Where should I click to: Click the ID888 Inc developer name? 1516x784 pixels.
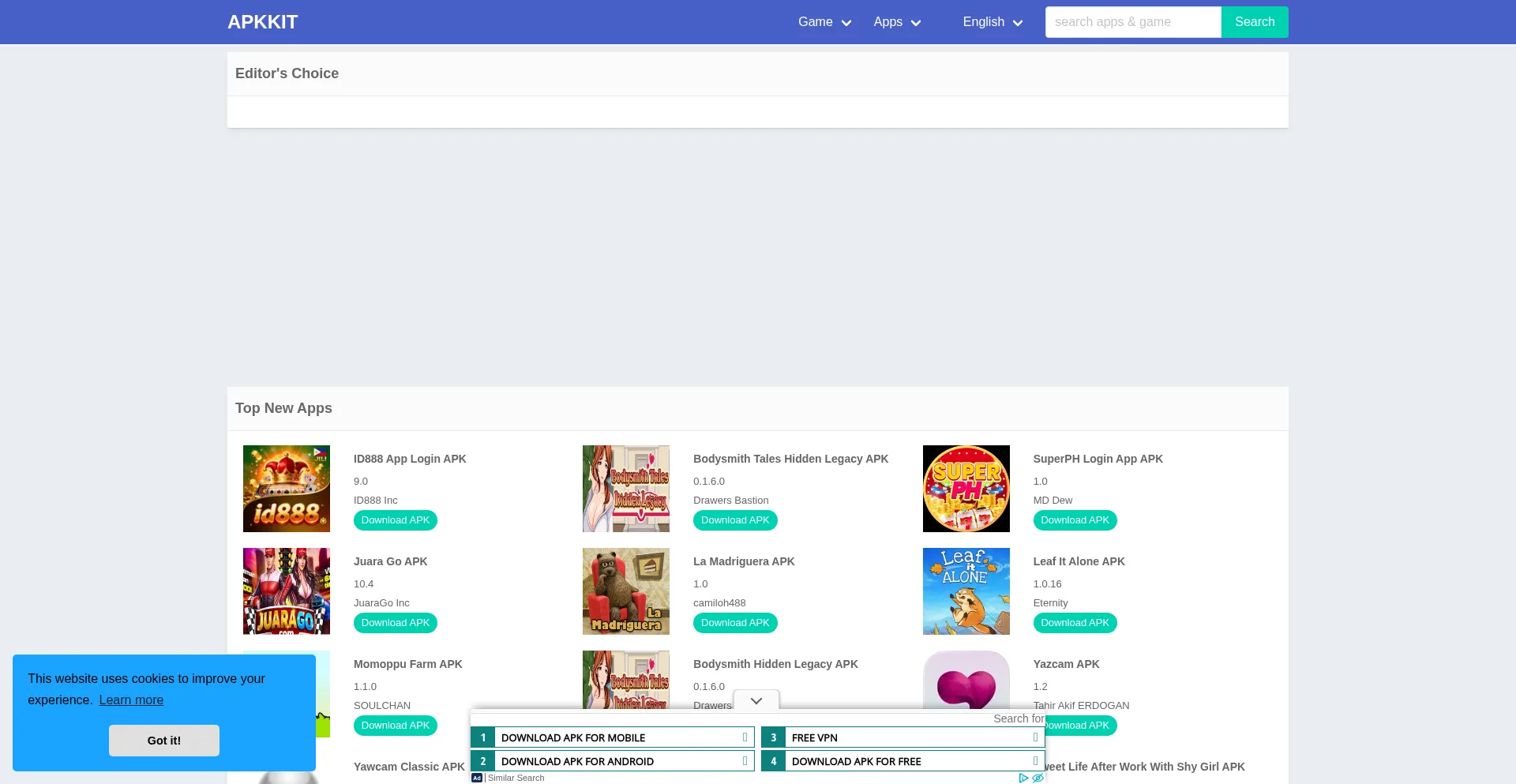click(375, 501)
